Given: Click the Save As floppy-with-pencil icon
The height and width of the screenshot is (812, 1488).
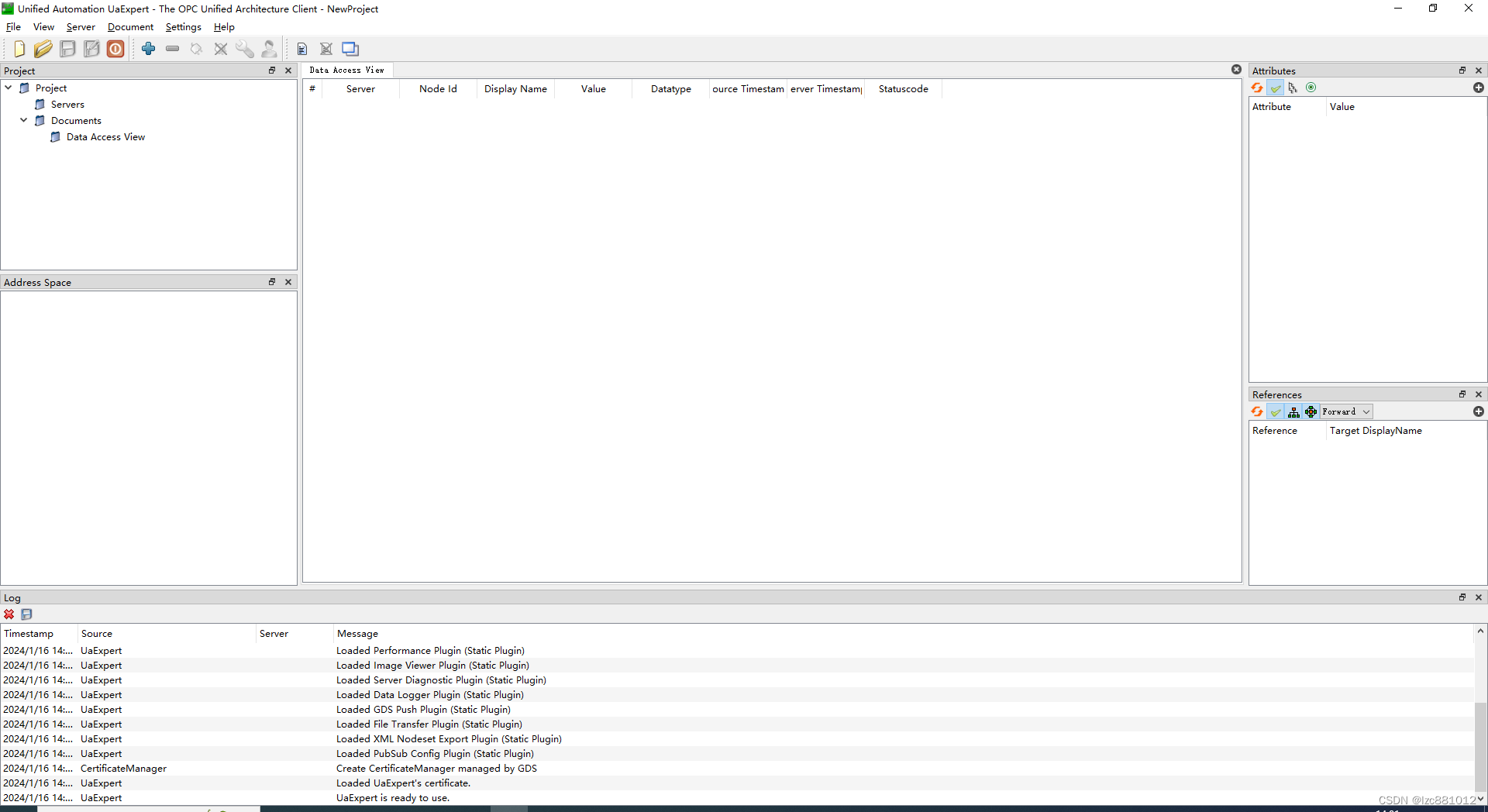Looking at the screenshot, I should 91,49.
